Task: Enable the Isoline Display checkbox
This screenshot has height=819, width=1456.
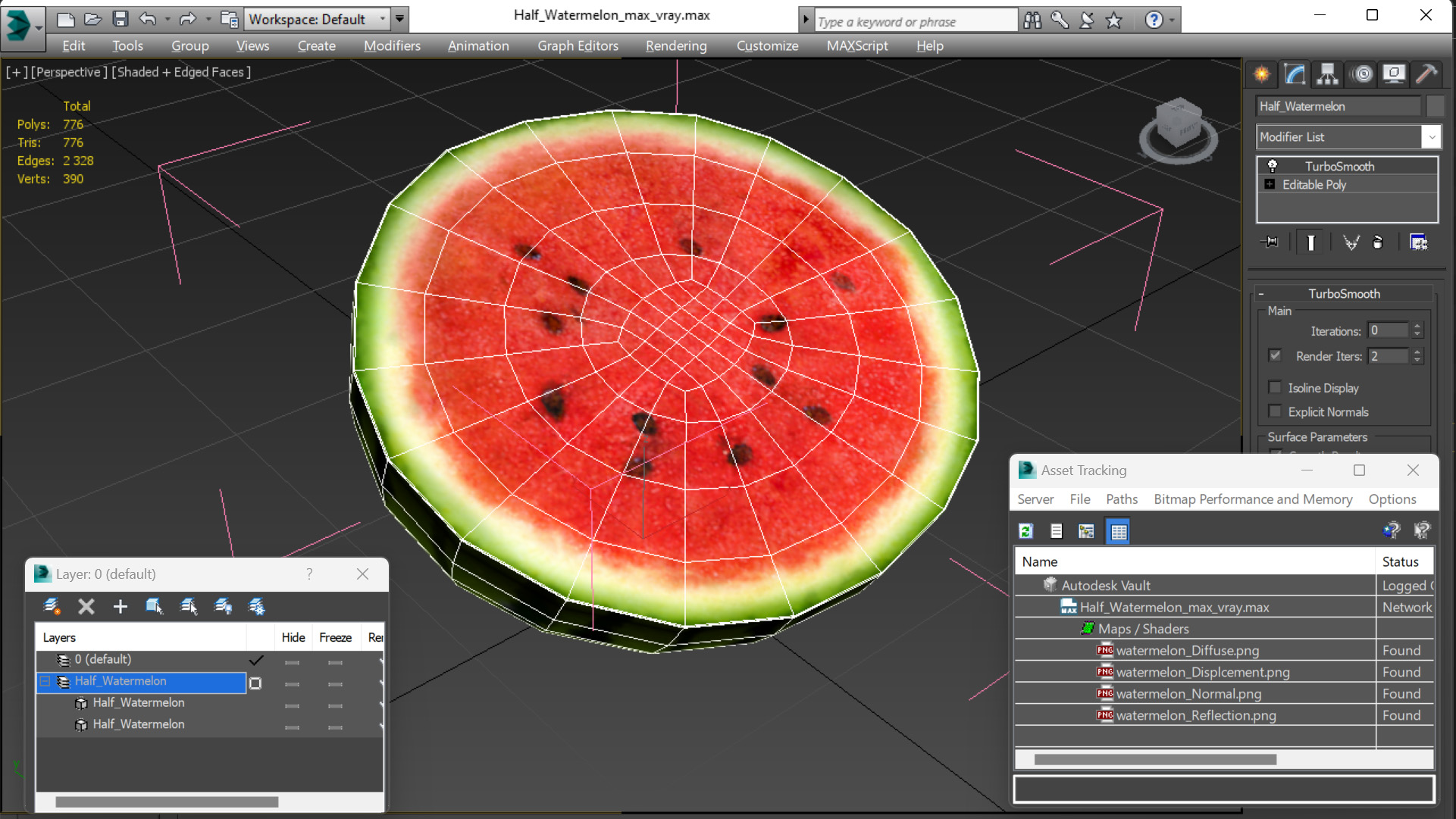Action: (x=1275, y=387)
